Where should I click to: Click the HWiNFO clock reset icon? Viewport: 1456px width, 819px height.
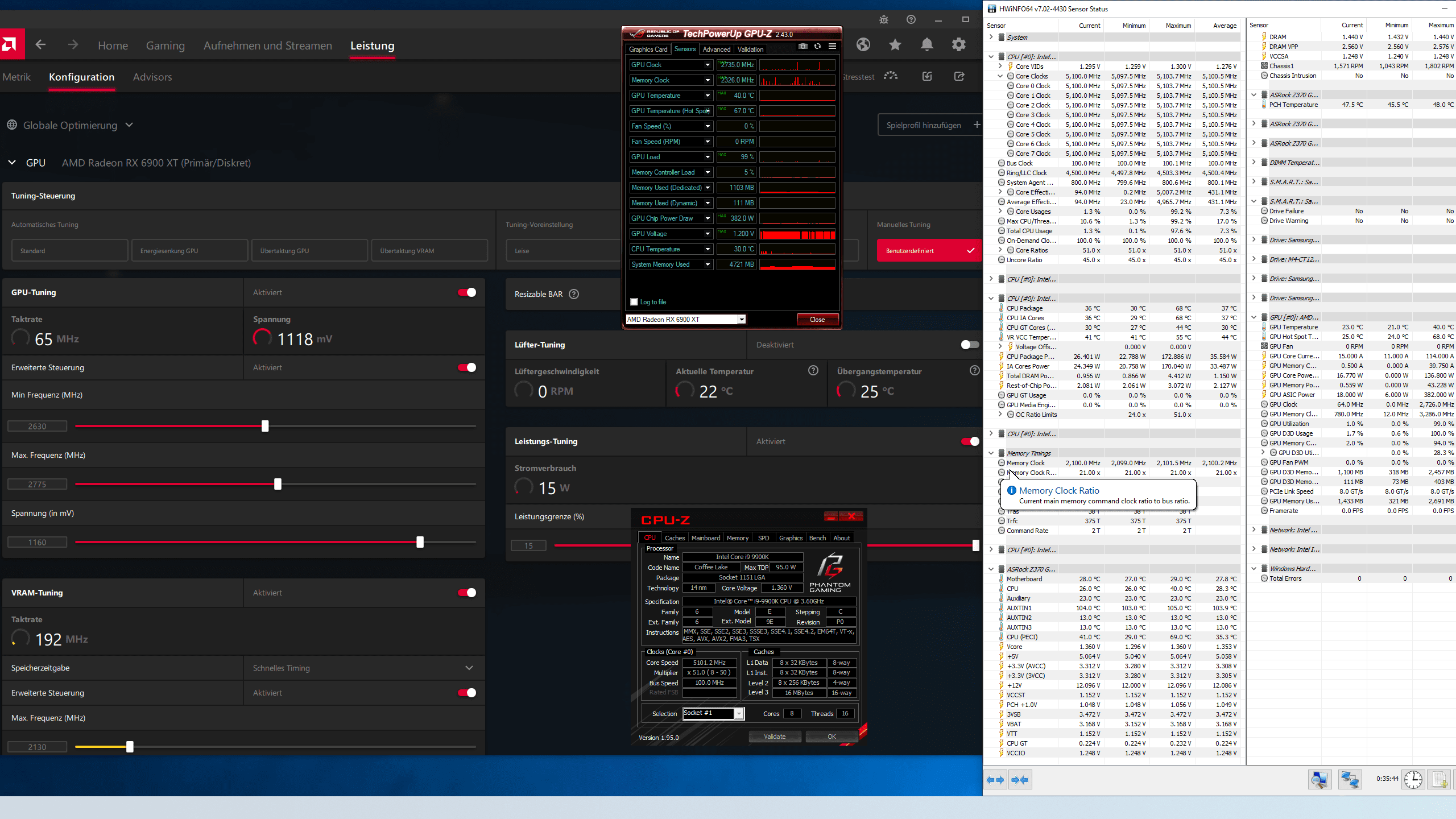[1413, 779]
